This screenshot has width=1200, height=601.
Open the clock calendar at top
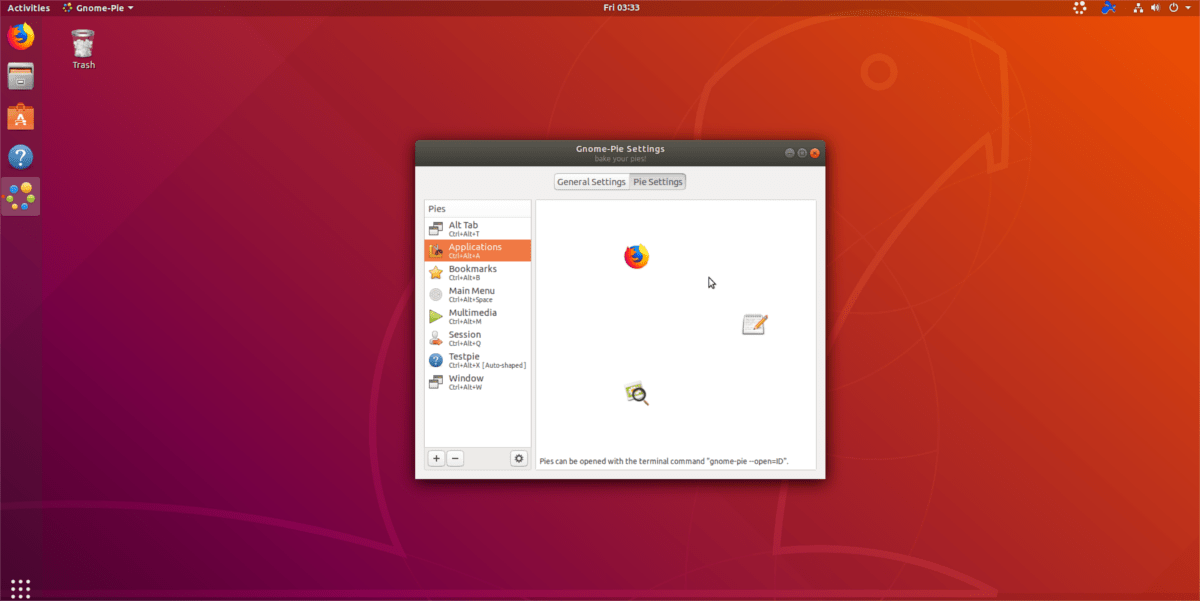click(621, 8)
